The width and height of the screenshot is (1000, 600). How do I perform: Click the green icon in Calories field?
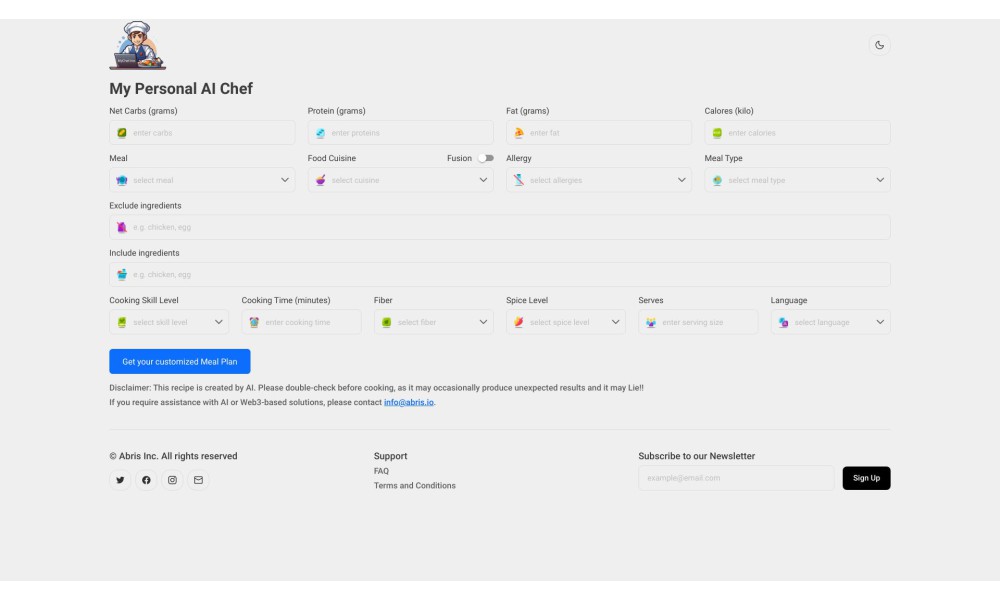point(717,133)
